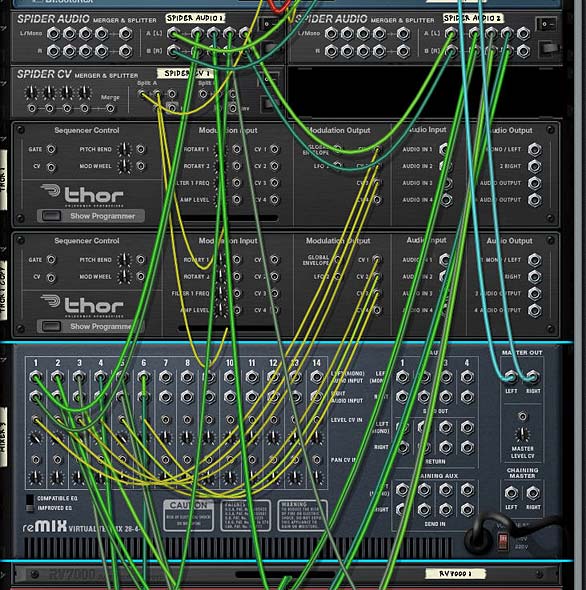The width and height of the screenshot is (586, 590).
Task: Click the Thor 1 Mod Wheel CV jack
Action: (141, 166)
